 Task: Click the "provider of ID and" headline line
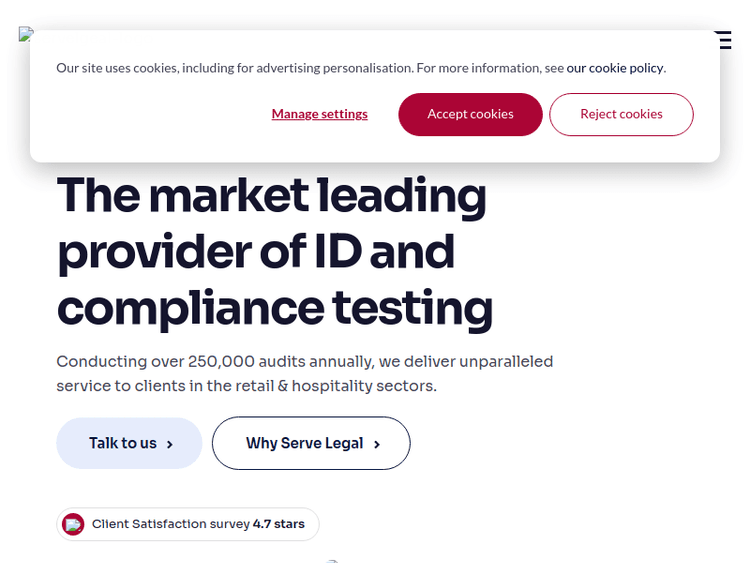(x=256, y=251)
